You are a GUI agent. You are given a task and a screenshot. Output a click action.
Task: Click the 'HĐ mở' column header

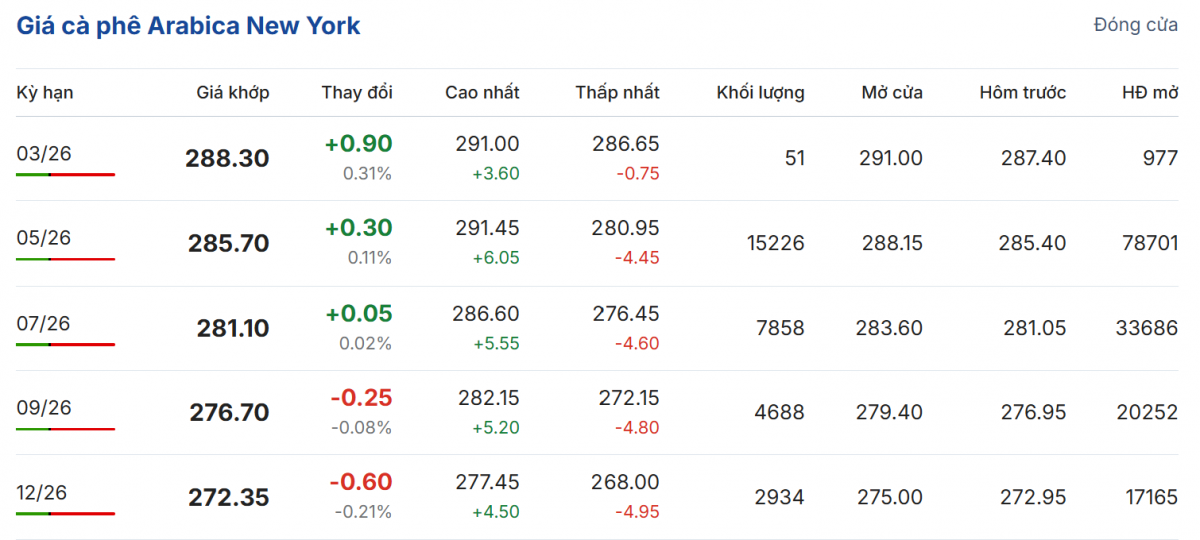(x=1150, y=93)
